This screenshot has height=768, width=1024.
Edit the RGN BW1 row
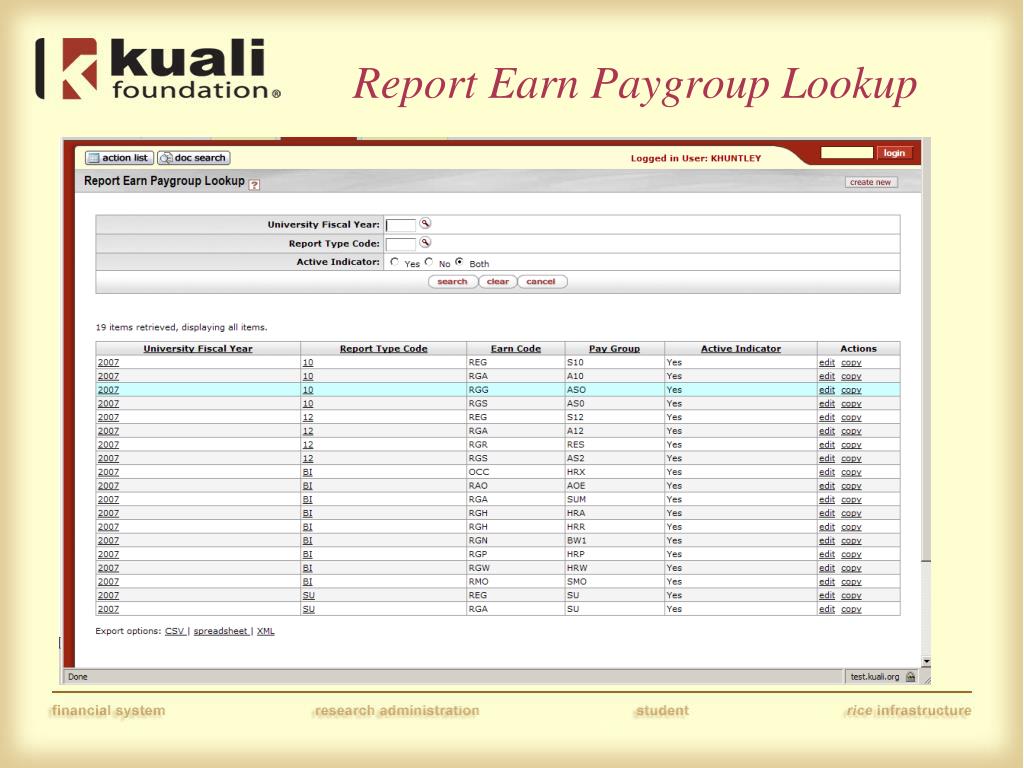[827, 541]
